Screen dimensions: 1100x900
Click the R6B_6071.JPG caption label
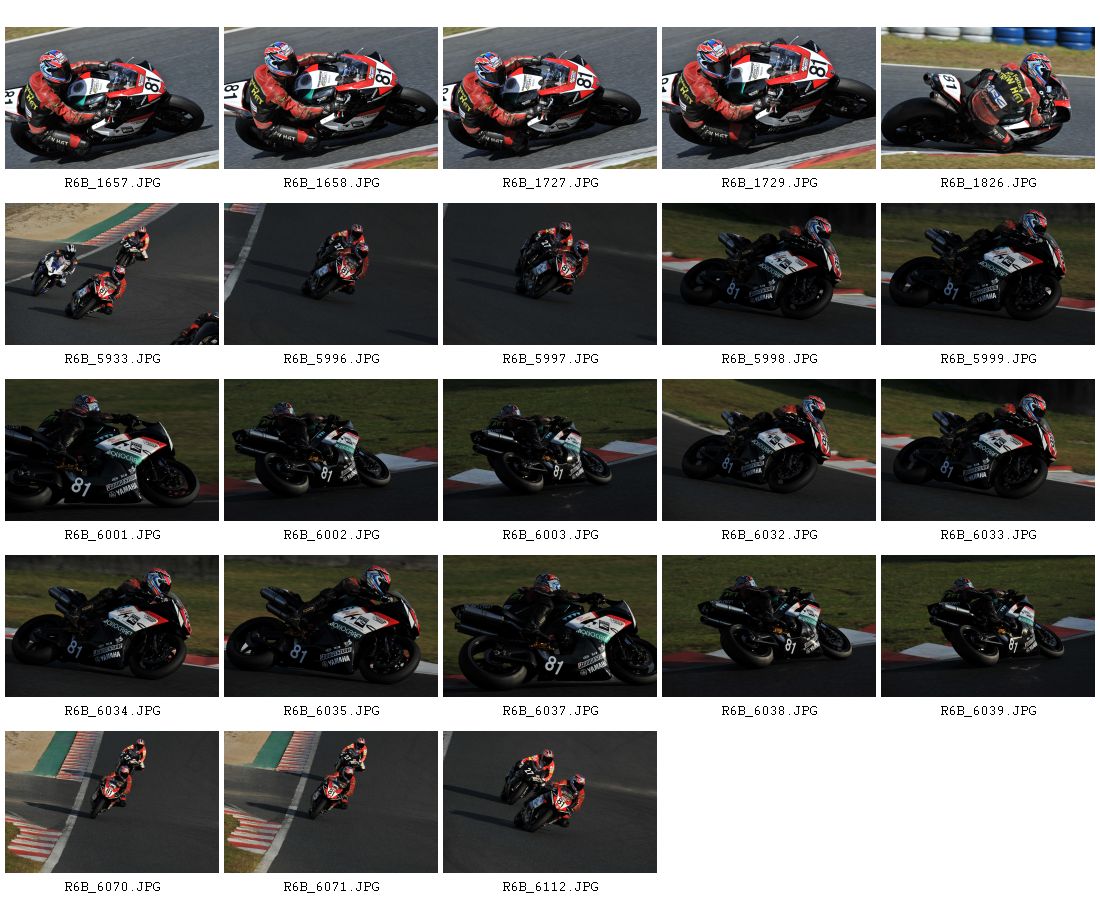tap(331, 887)
